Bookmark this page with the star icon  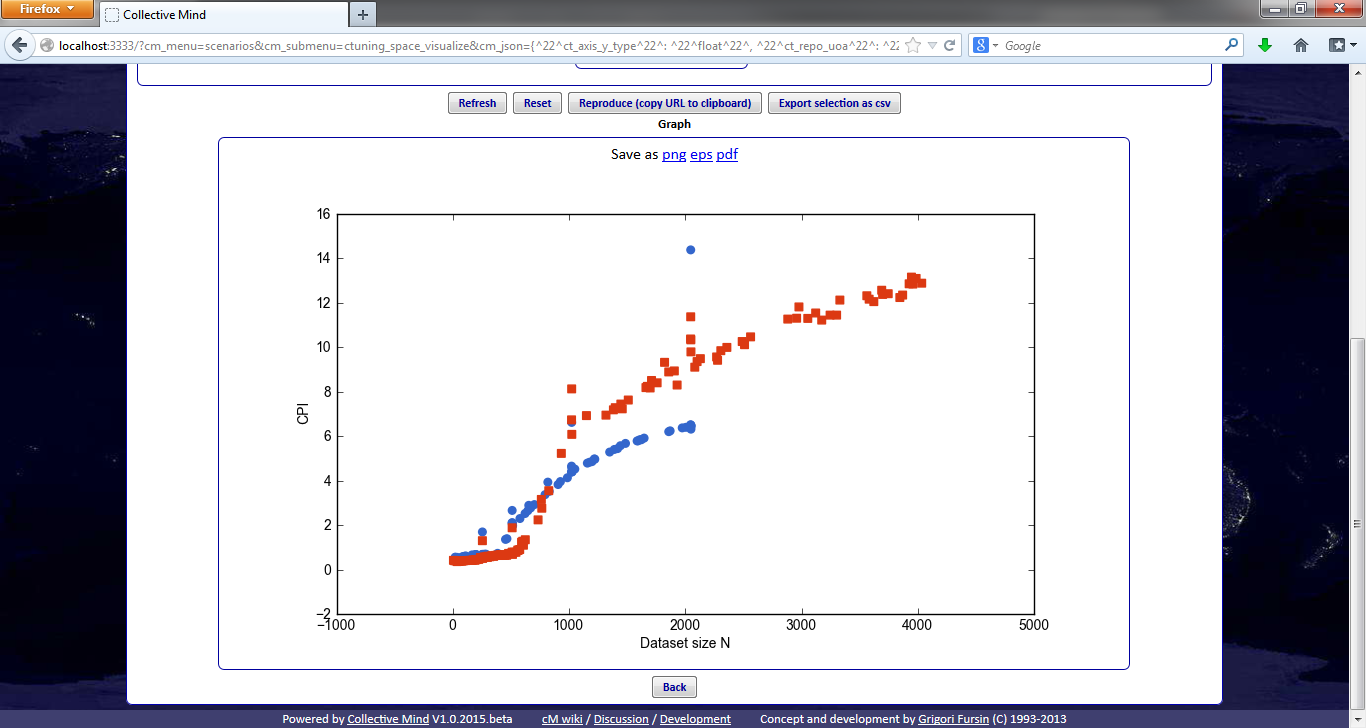tap(912, 46)
